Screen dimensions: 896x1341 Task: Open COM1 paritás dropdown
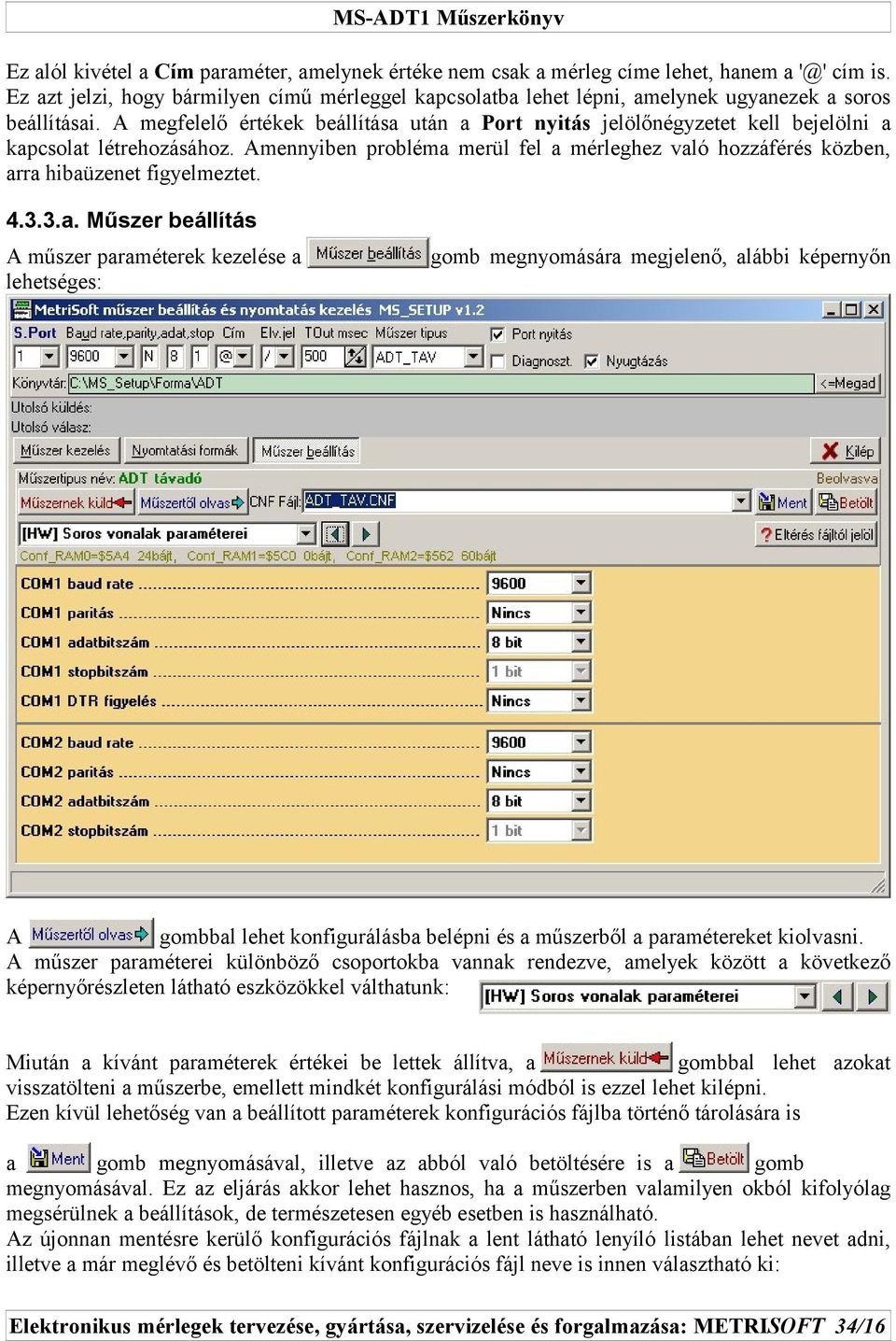point(581,613)
